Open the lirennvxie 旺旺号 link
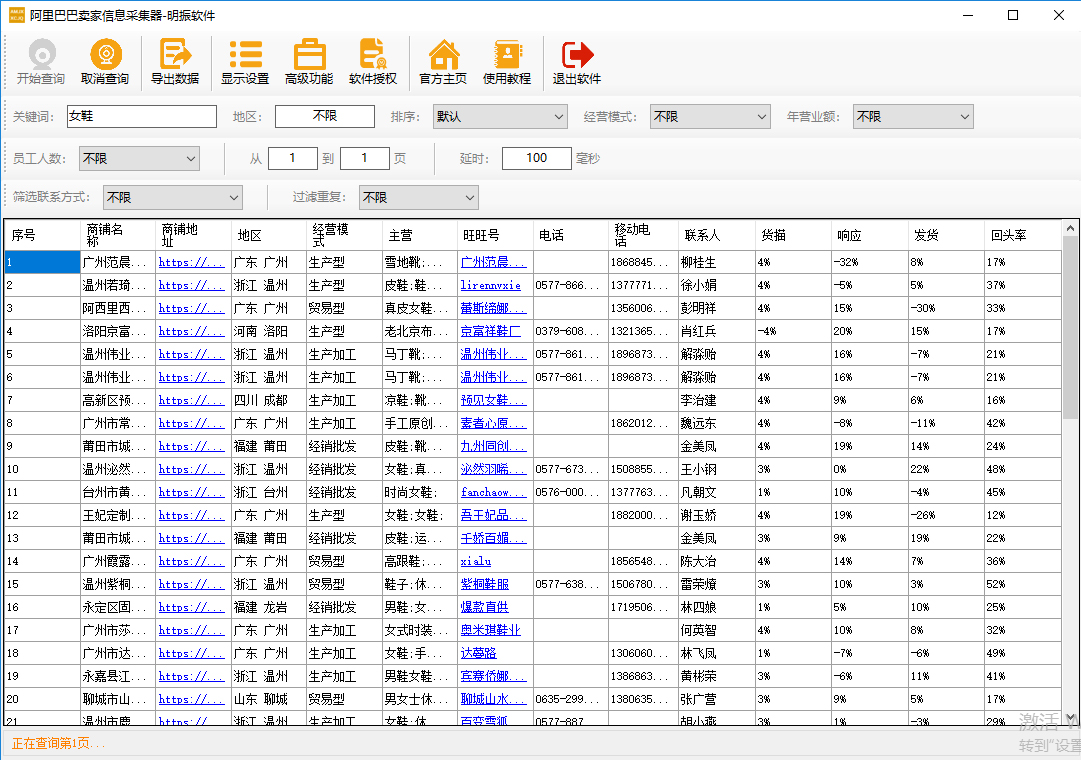The image size is (1081, 760). point(491,285)
